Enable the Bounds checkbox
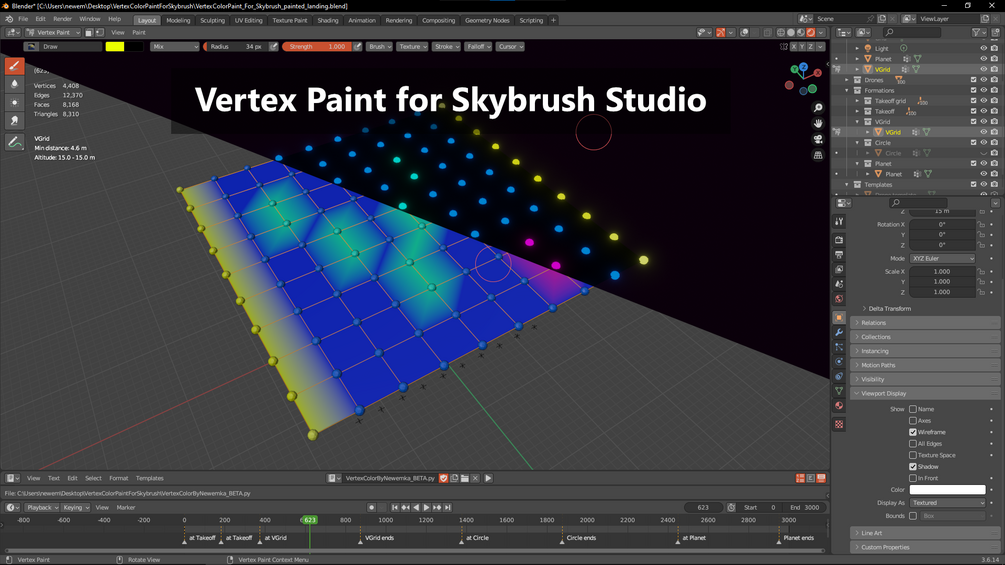The width and height of the screenshot is (1005, 565). click(x=913, y=516)
